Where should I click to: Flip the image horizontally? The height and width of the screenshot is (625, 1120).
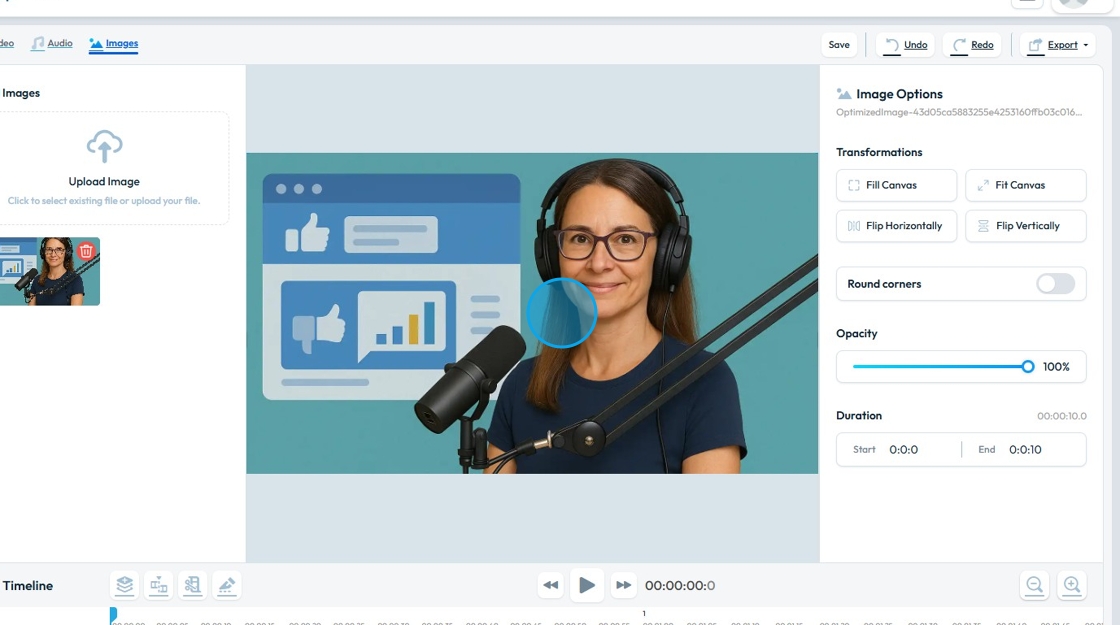tap(896, 226)
